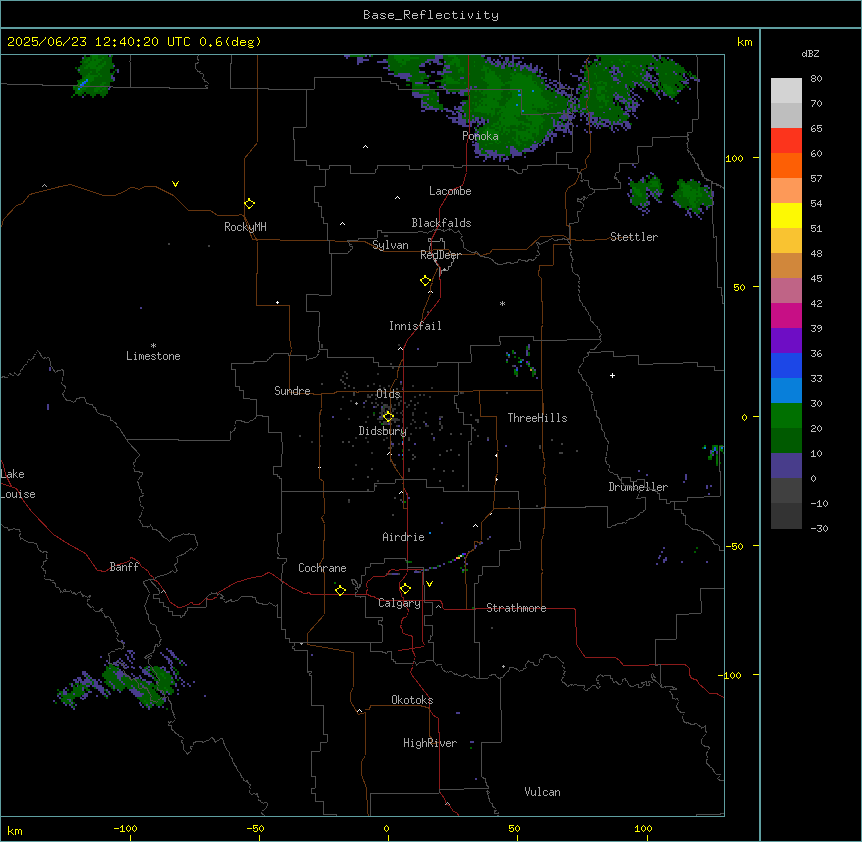Click the Banff town label

point(124,567)
